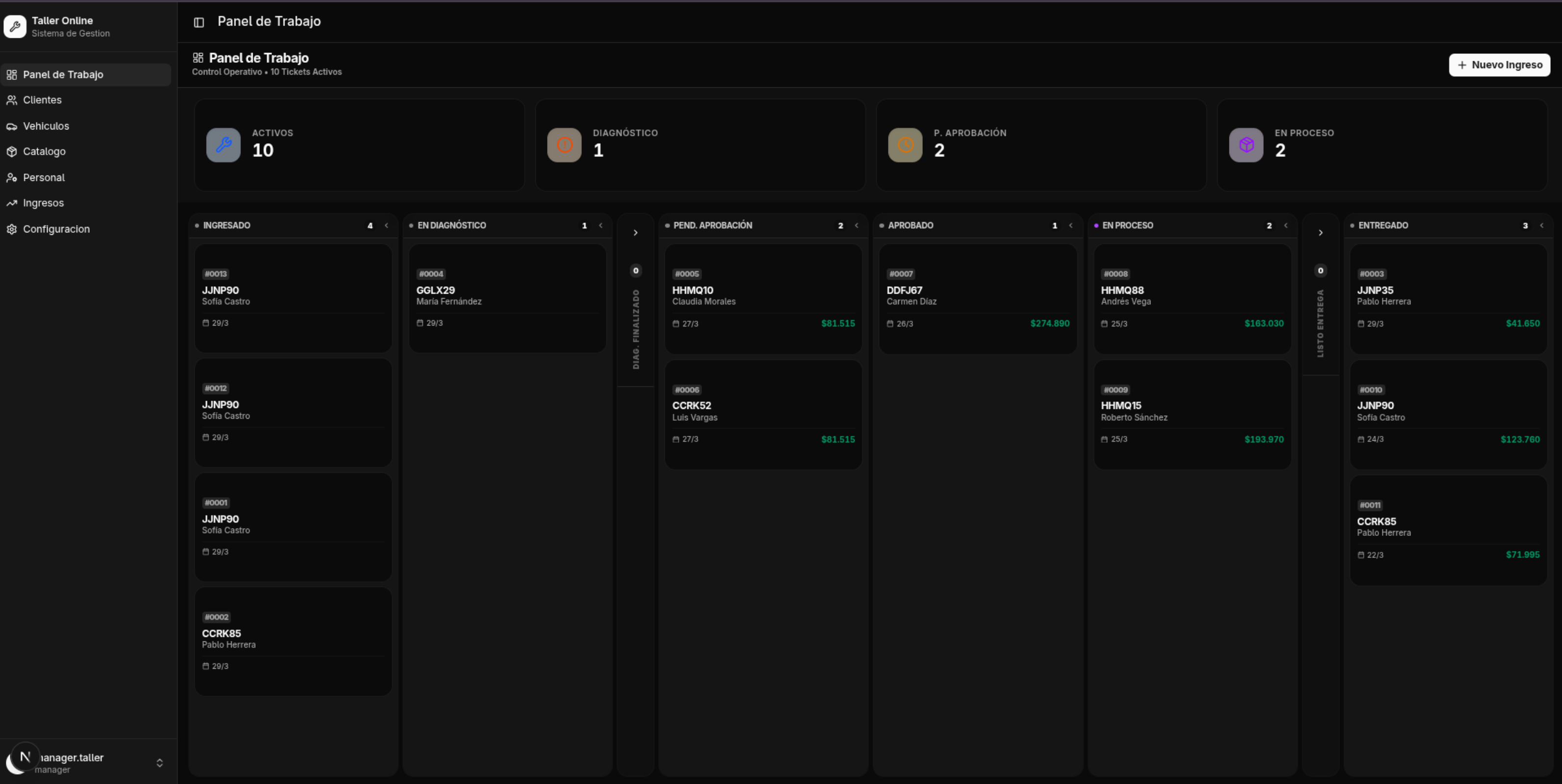Click the Personal user-gear icon in sidebar
1562x784 pixels.
[11, 177]
